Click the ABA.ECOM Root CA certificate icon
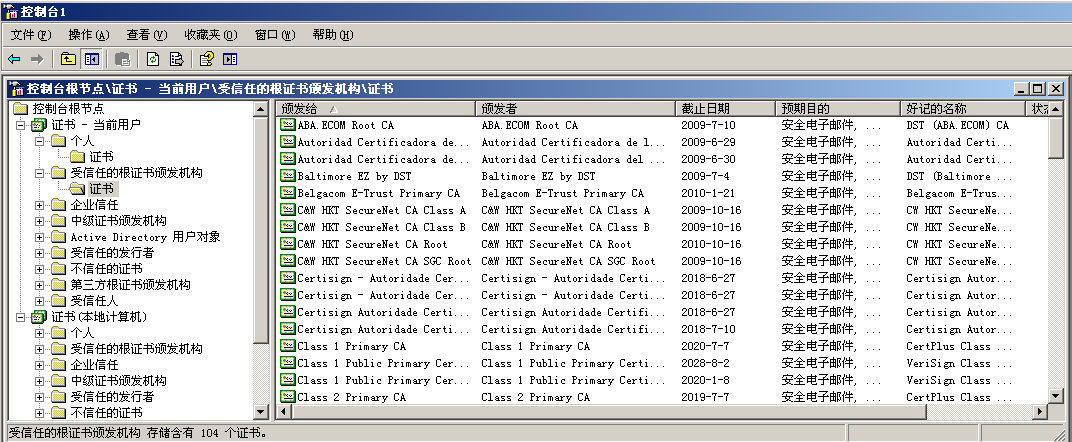The height and width of the screenshot is (442, 1072). tap(287, 125)
